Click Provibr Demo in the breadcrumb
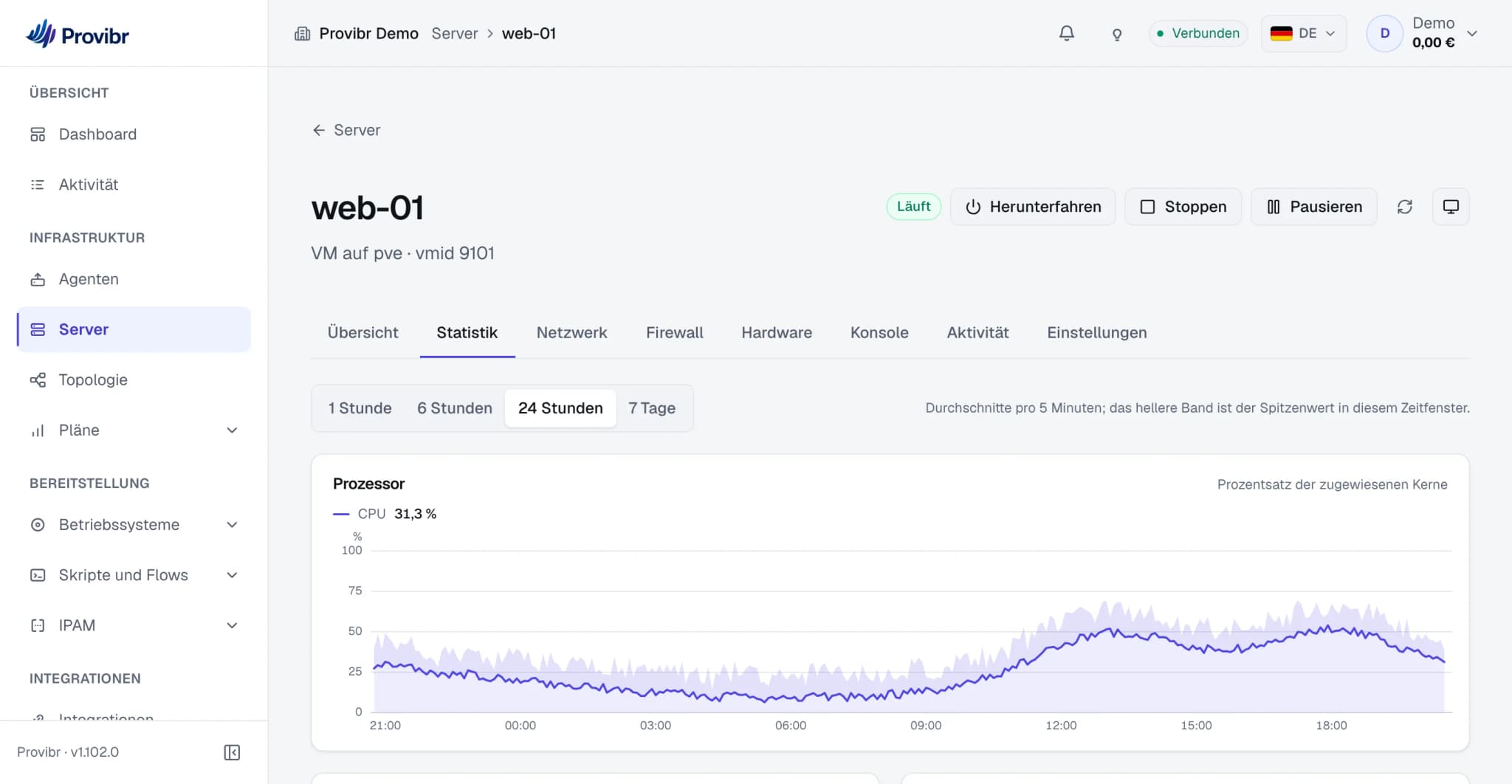The width and height of the screenshot is (1512, 784). click(x=368, y=33)
